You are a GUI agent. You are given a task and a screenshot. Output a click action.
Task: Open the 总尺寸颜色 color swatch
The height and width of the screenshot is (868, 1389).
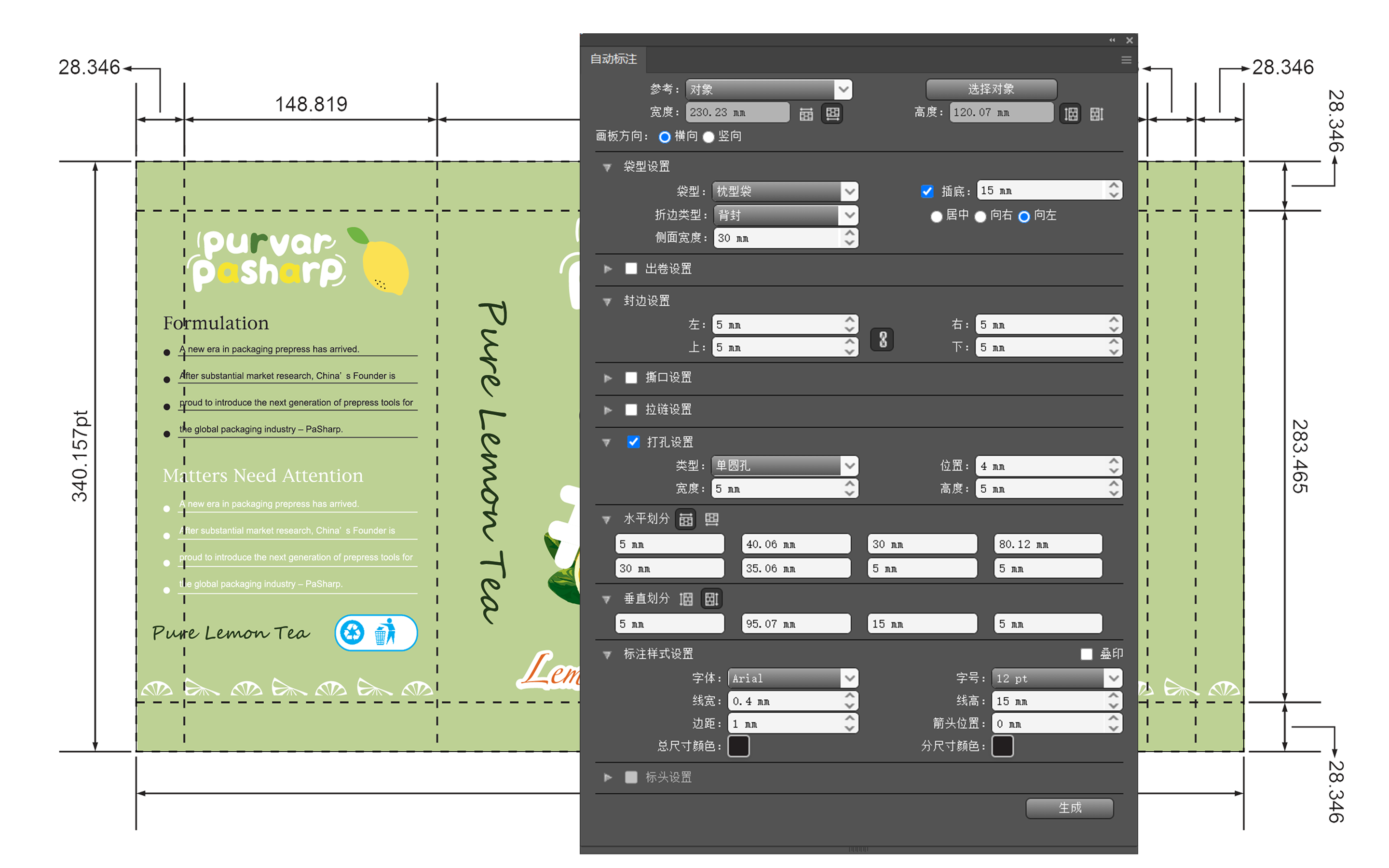click(738, 746)
